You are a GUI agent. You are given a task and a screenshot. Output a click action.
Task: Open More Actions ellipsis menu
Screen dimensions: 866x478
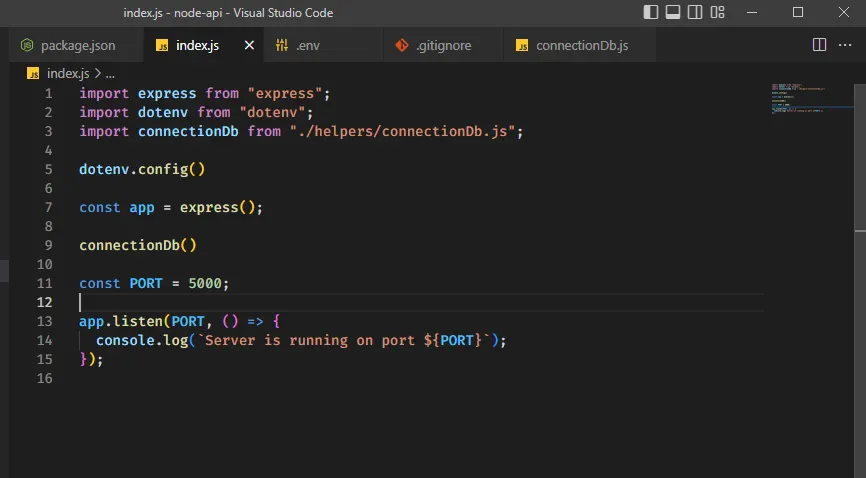845,45
